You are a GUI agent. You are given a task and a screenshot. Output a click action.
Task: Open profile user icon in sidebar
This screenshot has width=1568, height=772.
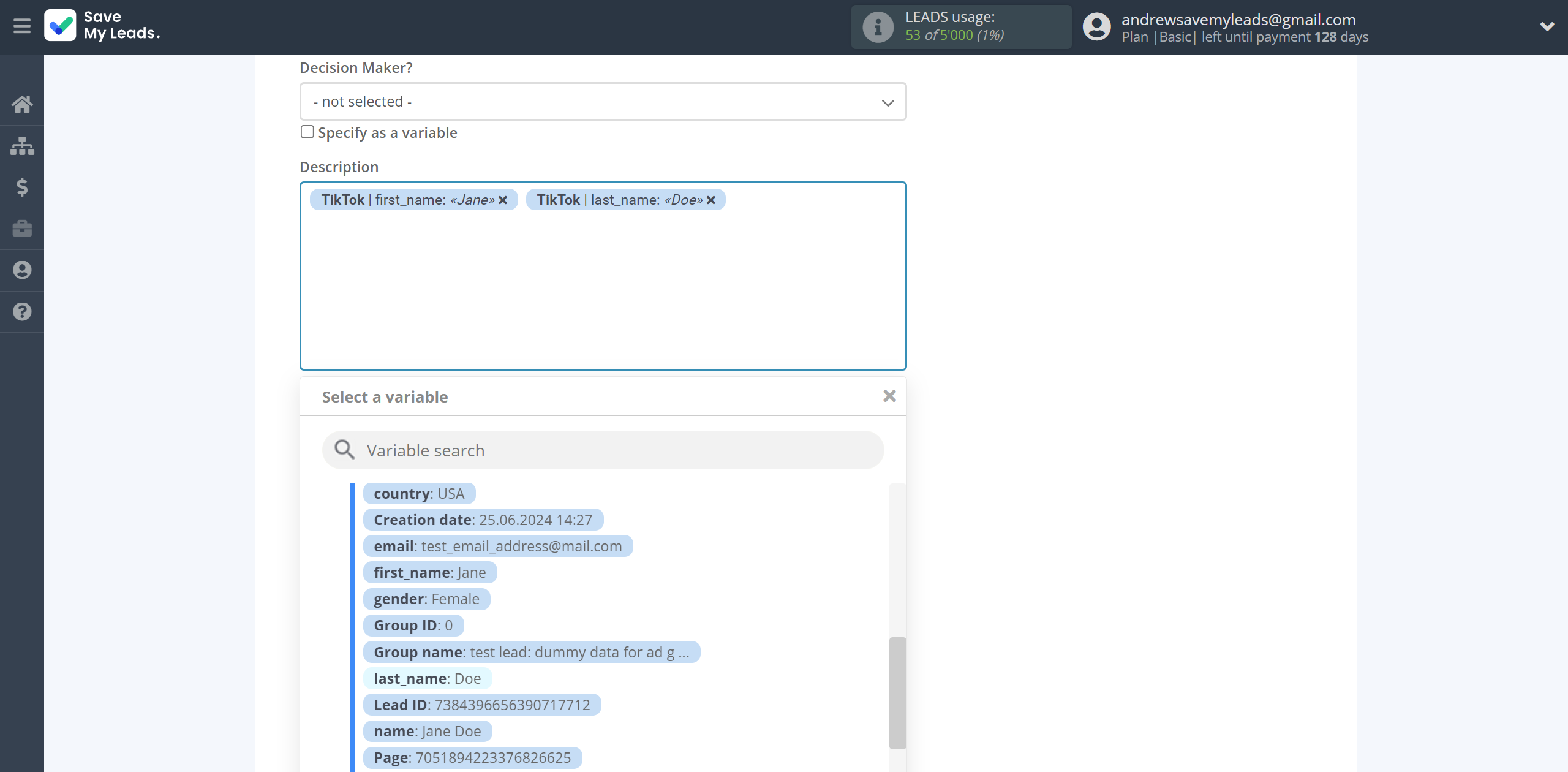22,270
